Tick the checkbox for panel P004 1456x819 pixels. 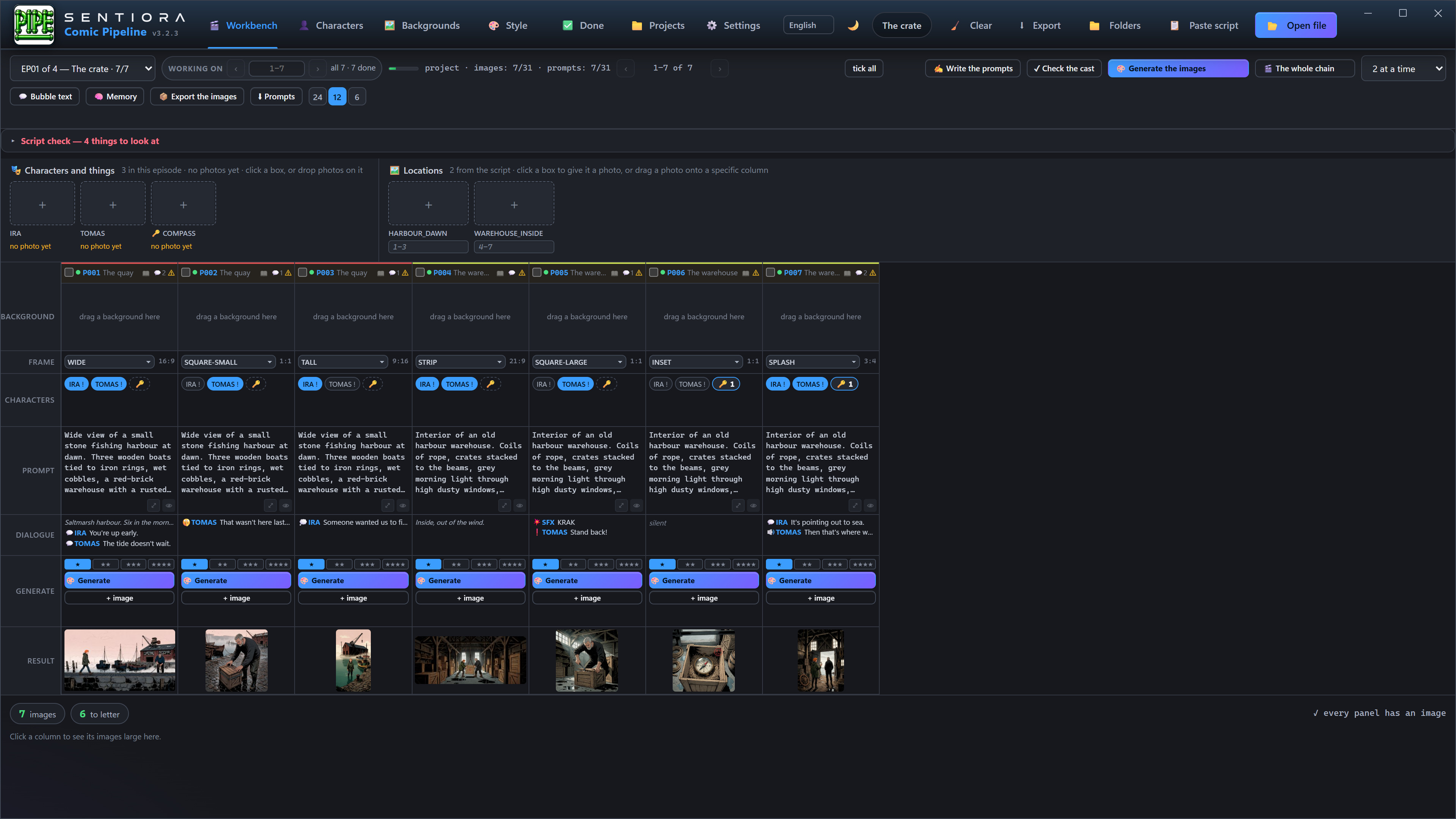click(420, 273)
